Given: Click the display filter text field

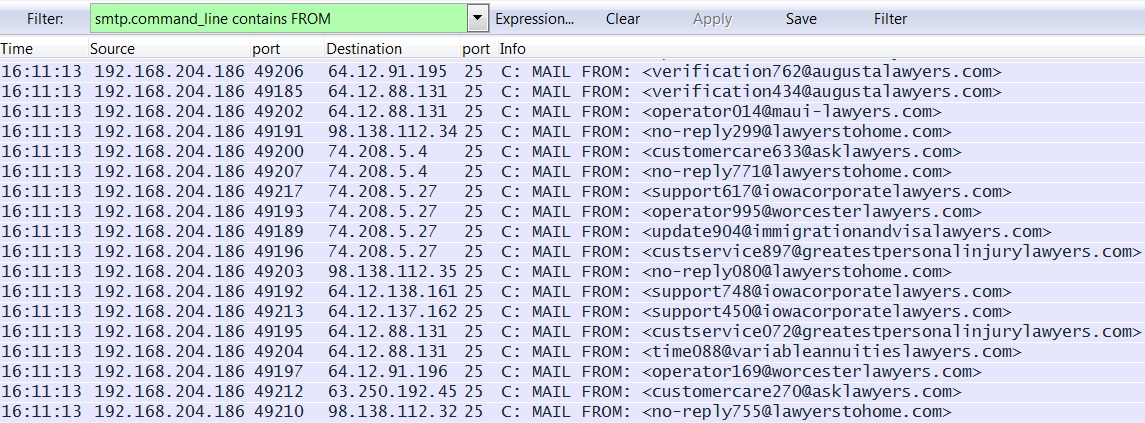Looking at the screenshot, I should [278, 19].
